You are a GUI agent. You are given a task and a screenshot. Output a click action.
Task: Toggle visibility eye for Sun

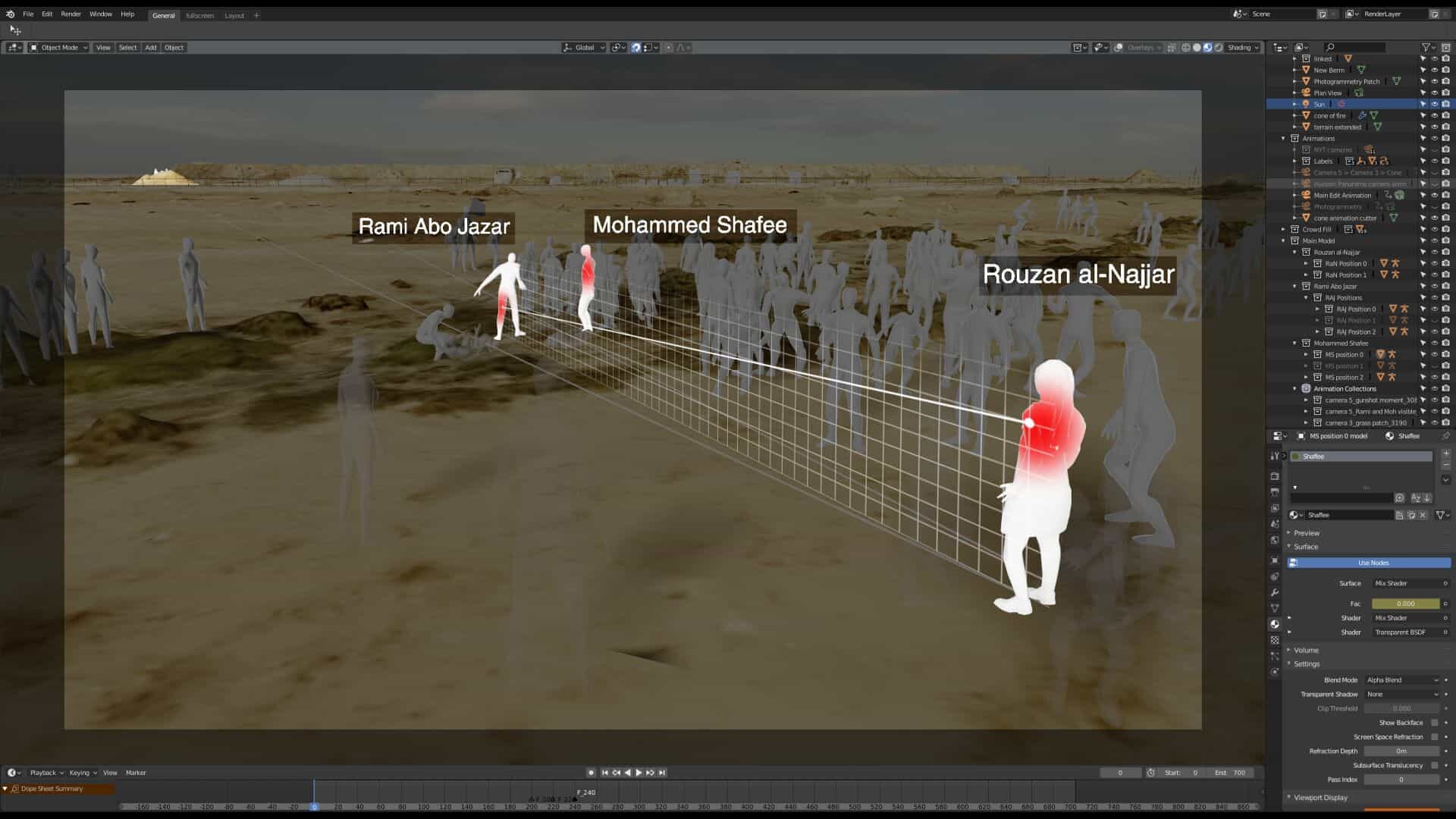pos(1434,104)
